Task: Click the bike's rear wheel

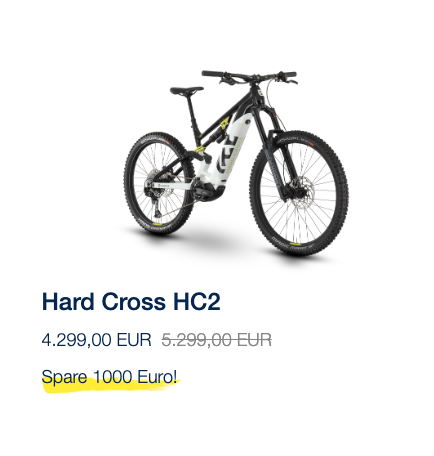Action: coord(159,184)
